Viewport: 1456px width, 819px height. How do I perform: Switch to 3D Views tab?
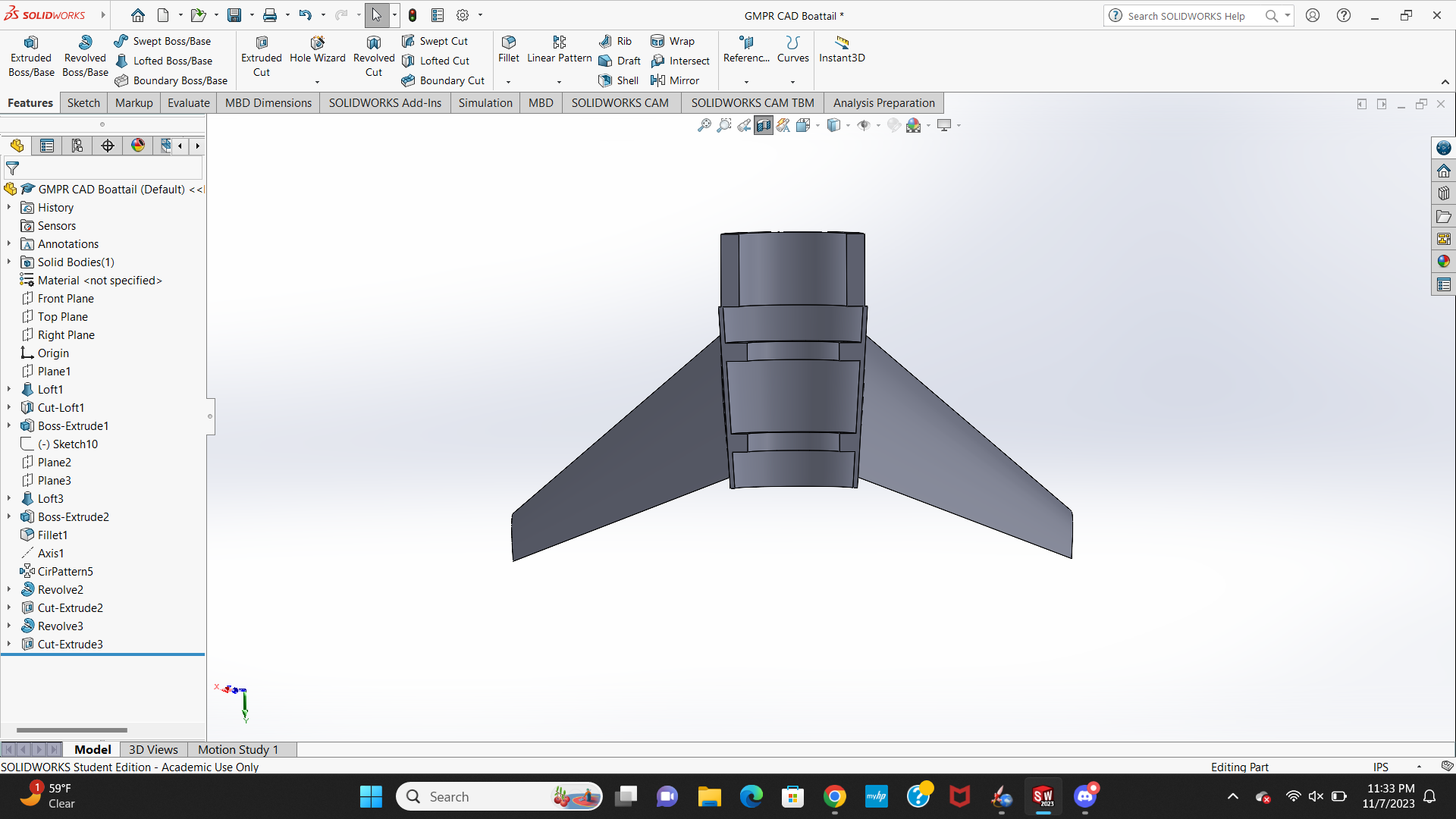click(x=153, y=749)
